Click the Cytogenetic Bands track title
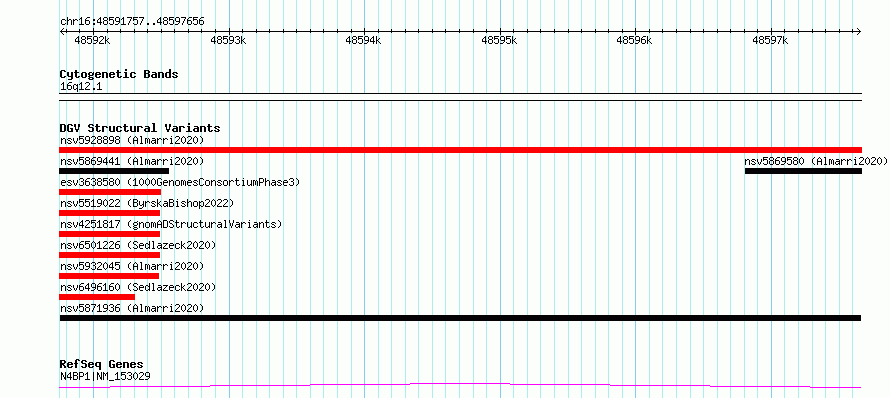 pyautogui.click(x=119, y=74)
